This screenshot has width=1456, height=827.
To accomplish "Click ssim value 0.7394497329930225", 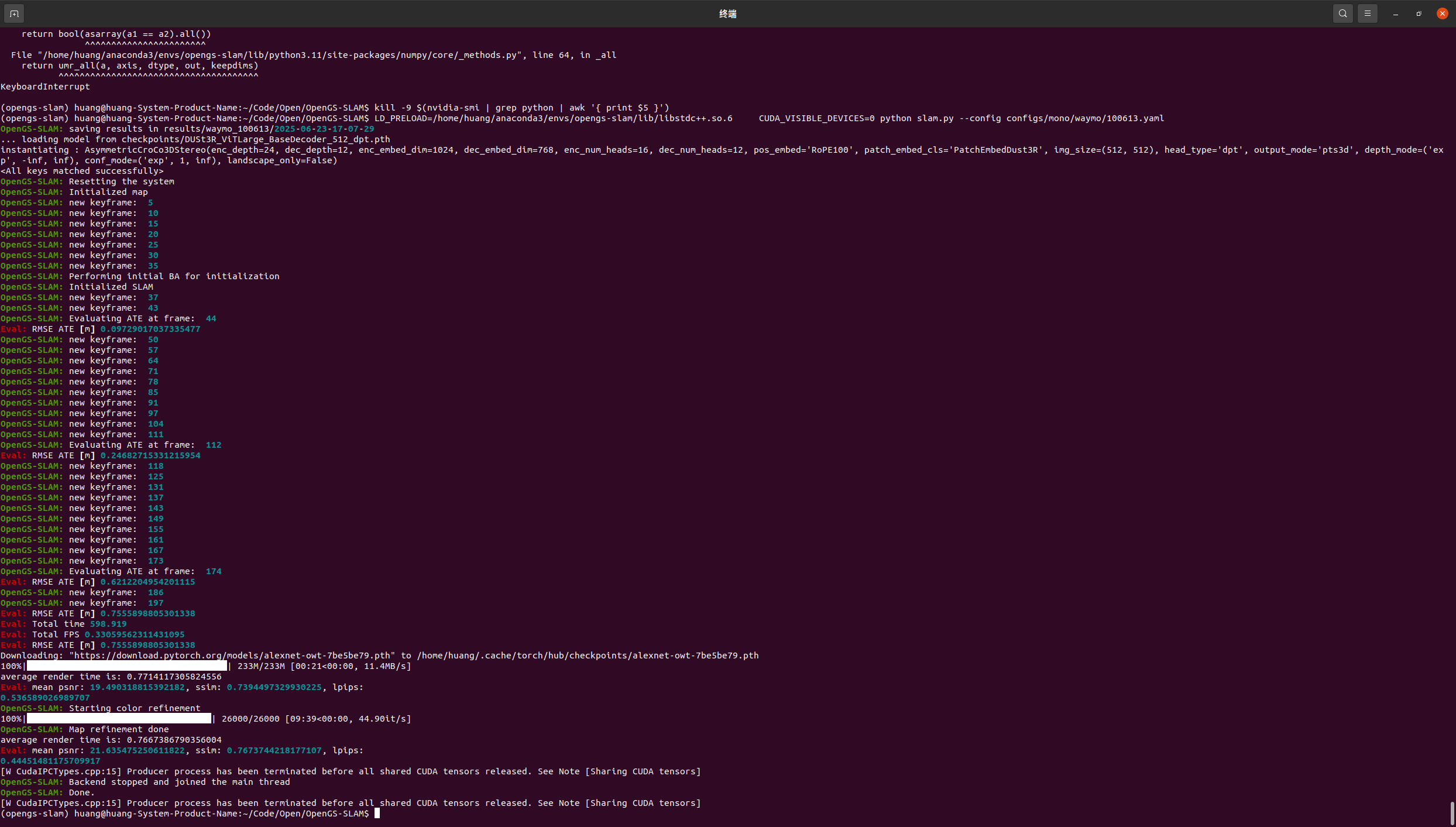I will [x=274, y=687].
